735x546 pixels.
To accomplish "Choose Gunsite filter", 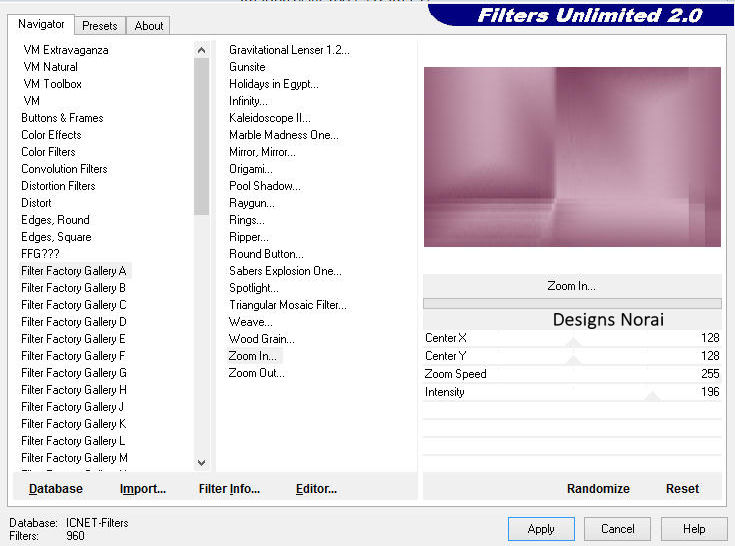I will 247,67.
